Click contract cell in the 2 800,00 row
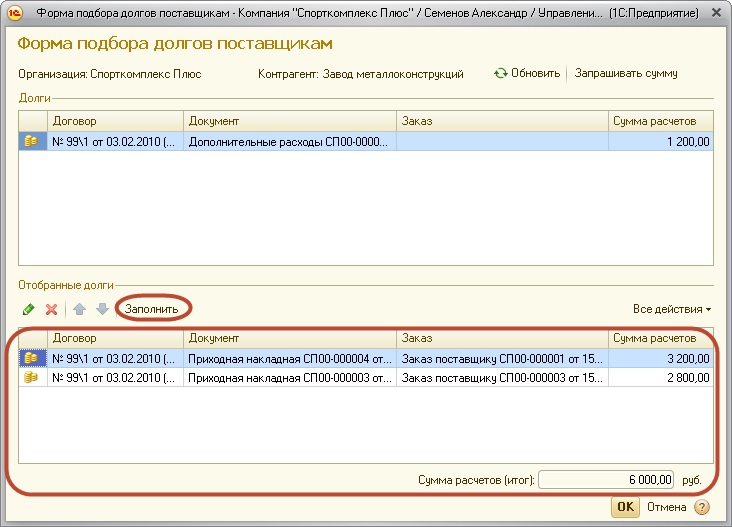 coord(115,378)
